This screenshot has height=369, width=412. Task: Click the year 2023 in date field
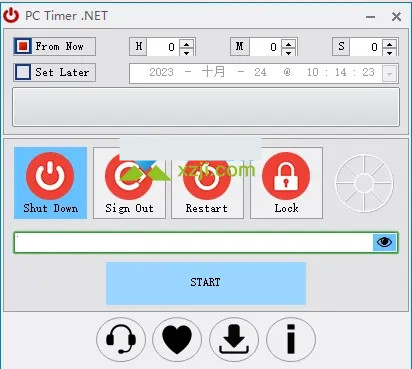161,72
